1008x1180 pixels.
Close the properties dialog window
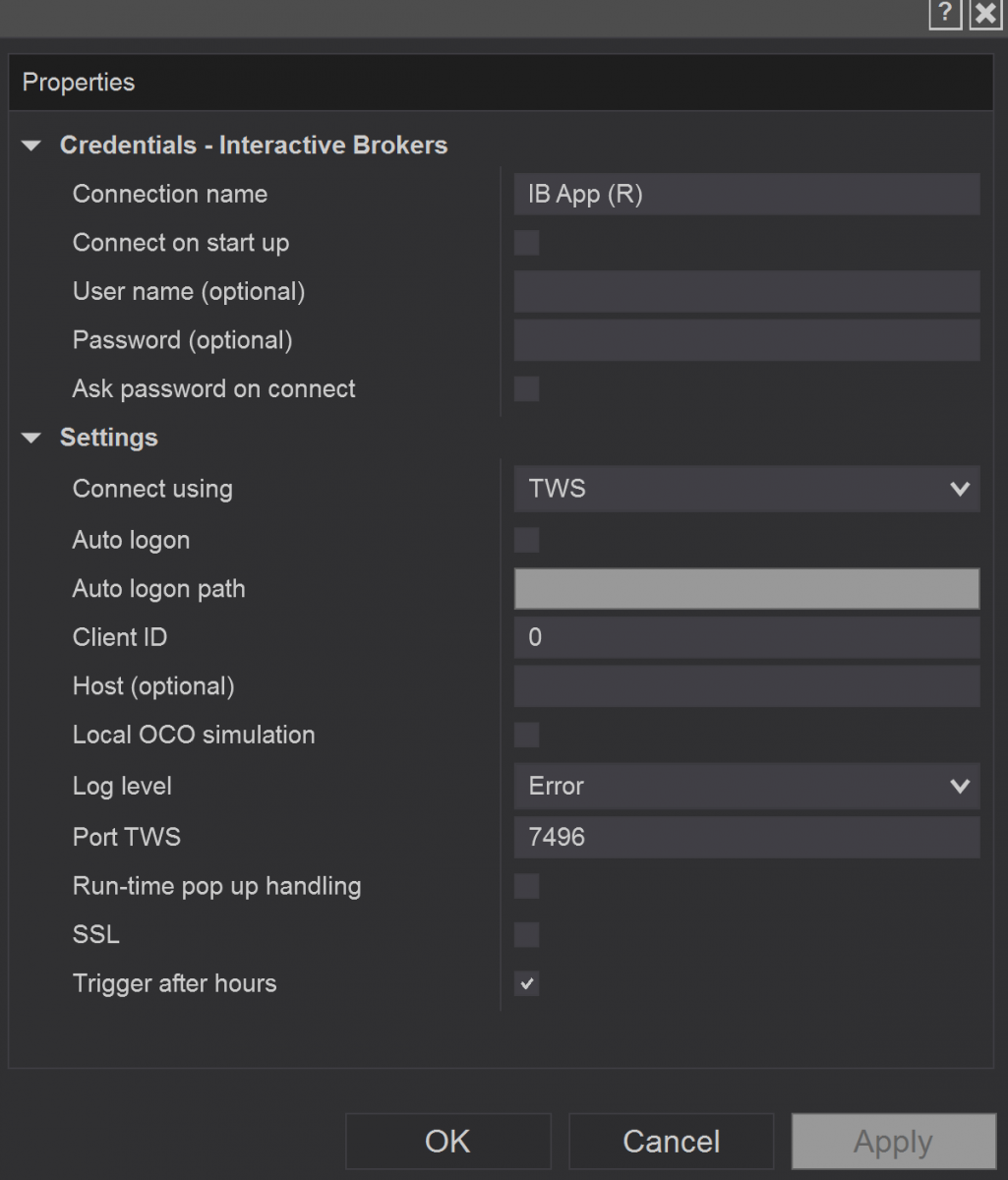click(x=984, y=14)
